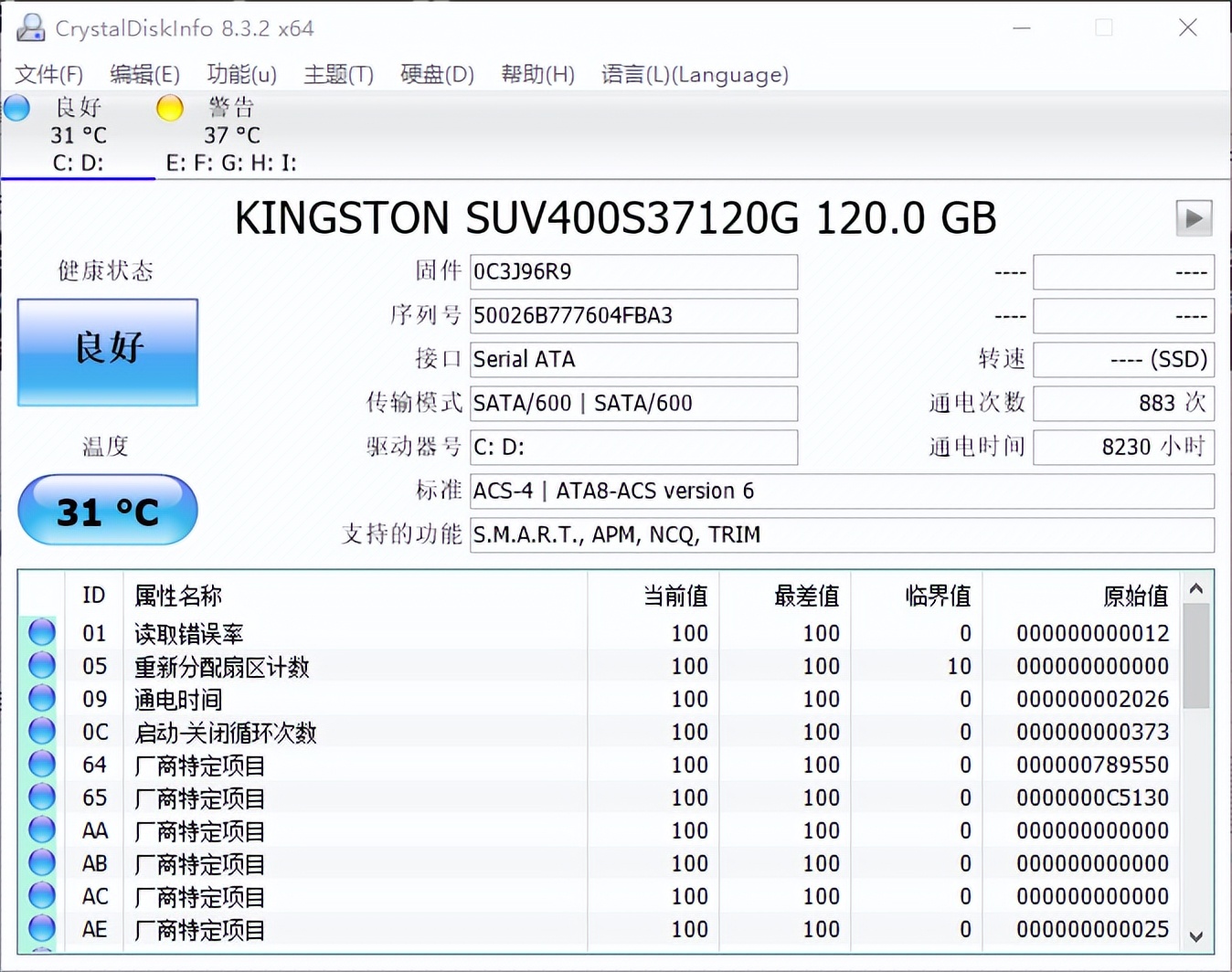Click the CrystalDiskInfo app icon in title bar
Screen dimensions: 1232x972
point(30,27)
